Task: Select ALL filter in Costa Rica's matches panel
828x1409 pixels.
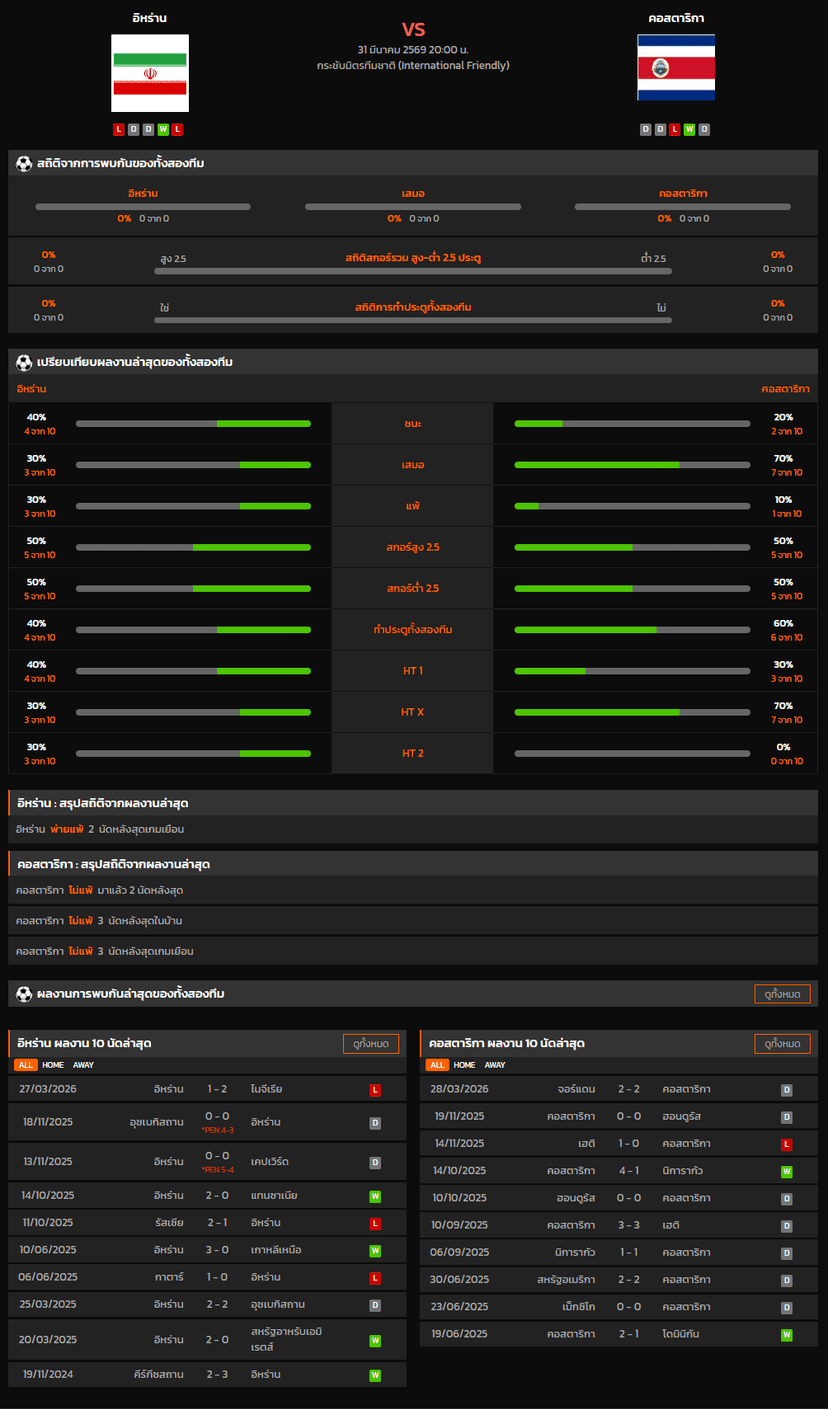Action: click(x=437, y=1065)
